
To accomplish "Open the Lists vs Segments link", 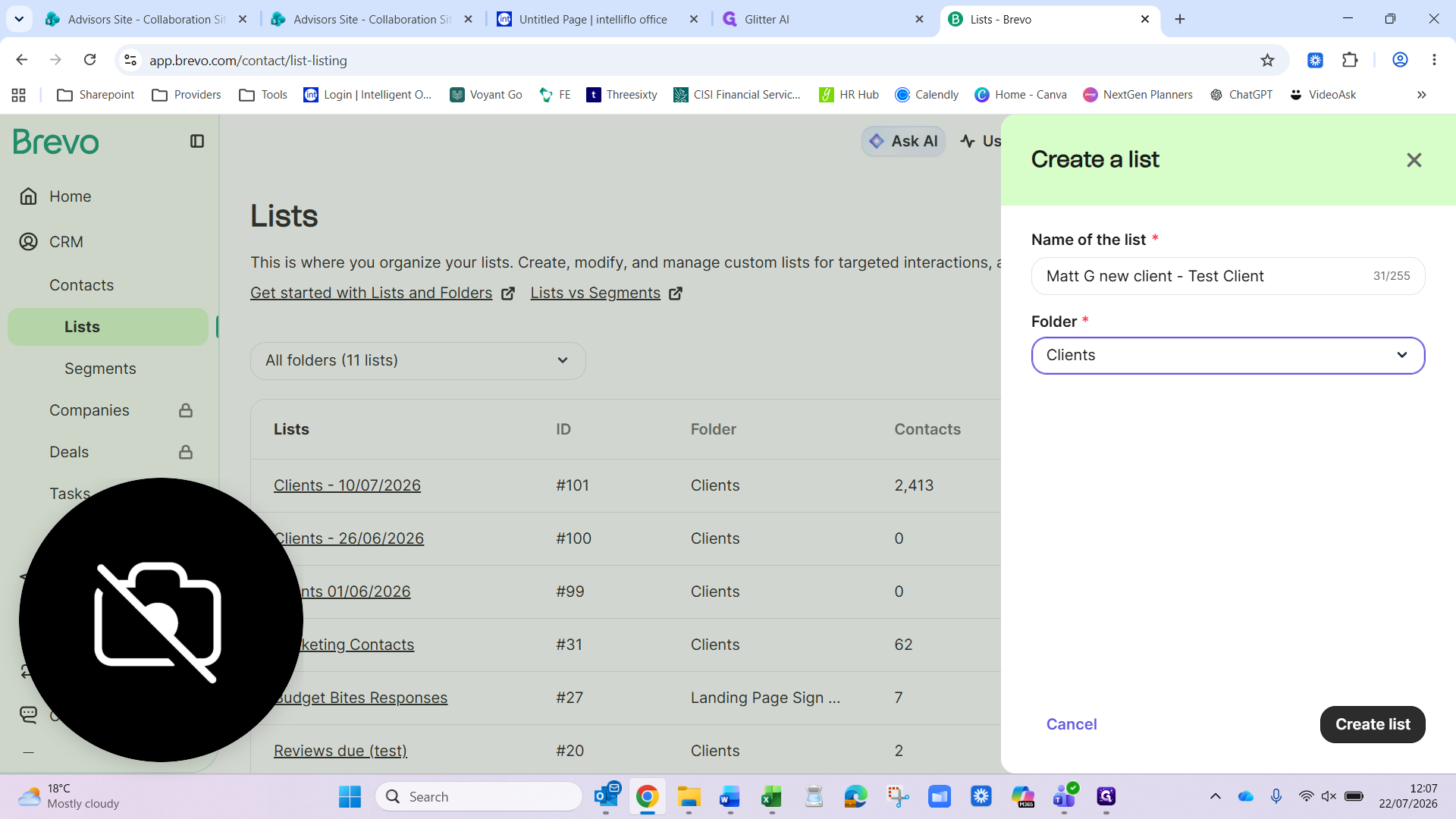I will (x=595, y=293).
